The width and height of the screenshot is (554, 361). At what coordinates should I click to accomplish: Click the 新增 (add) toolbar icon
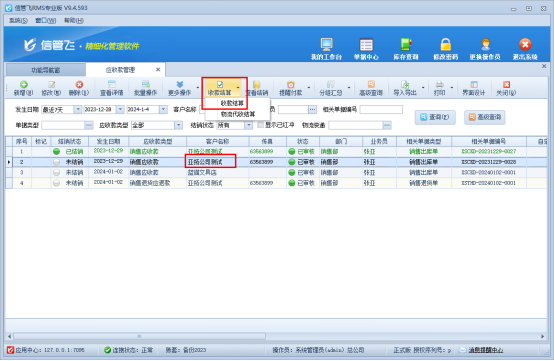(23, 88)
